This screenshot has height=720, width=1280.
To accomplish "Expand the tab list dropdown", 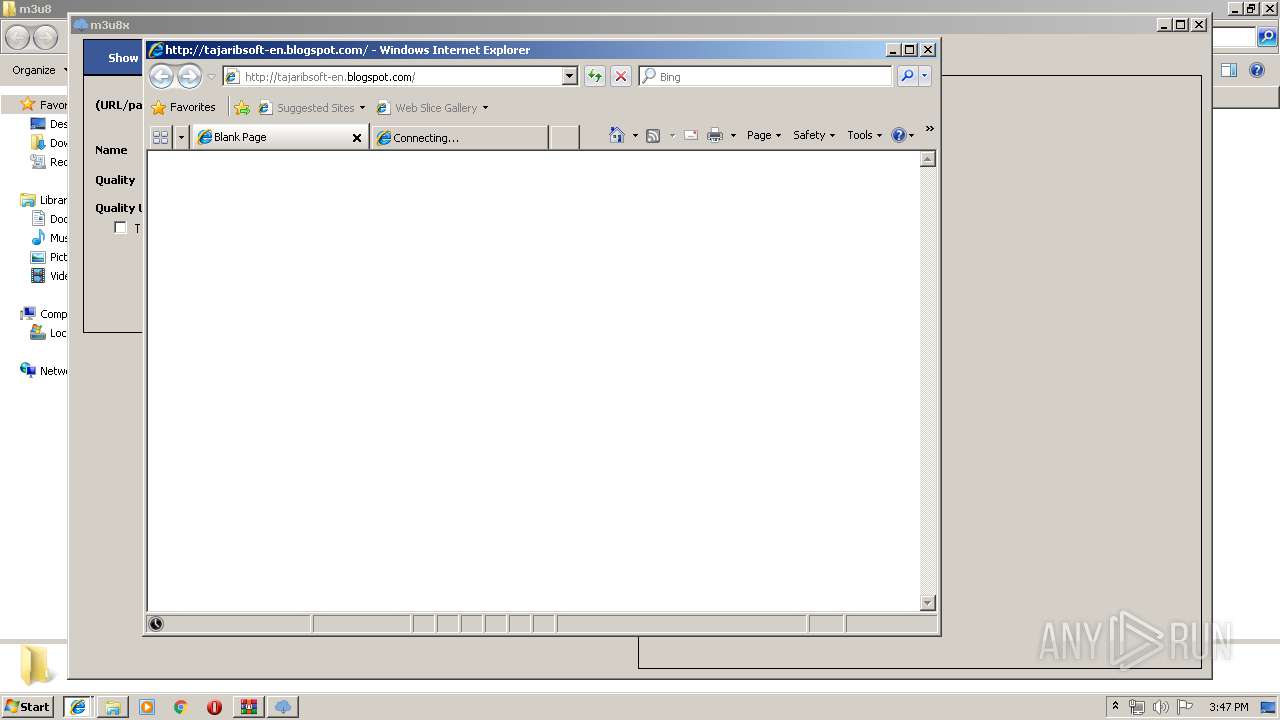I will click(181, 137).
